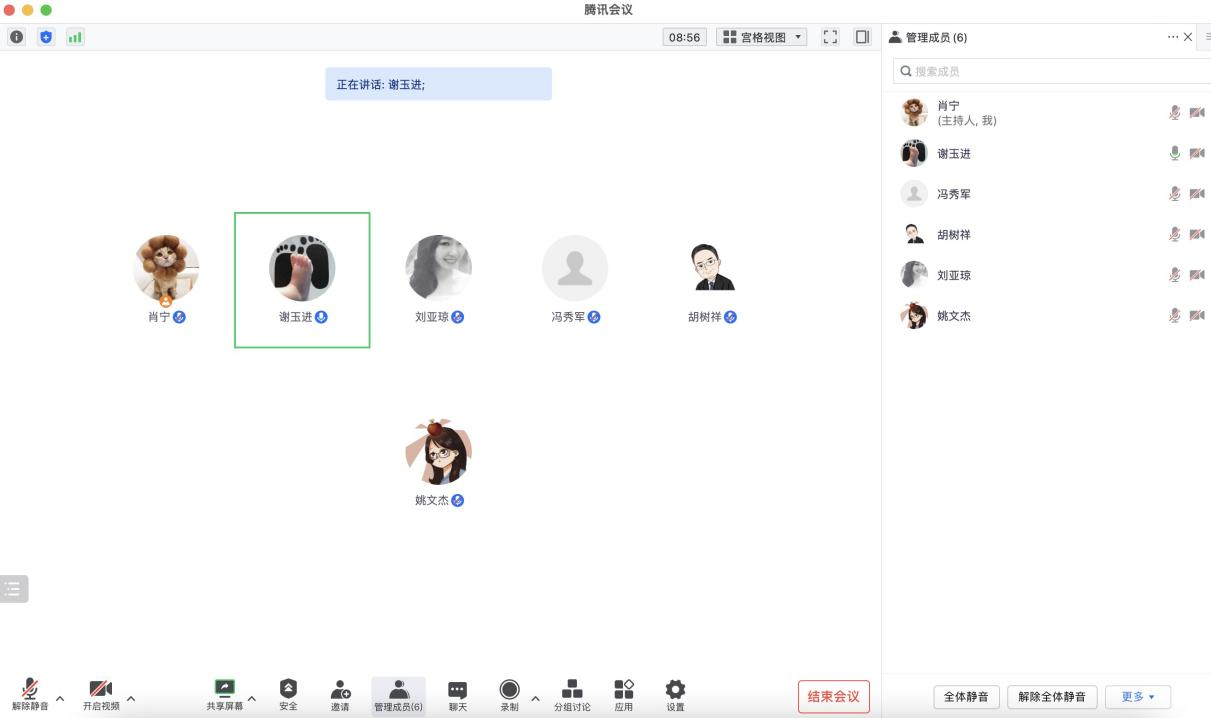Select the 管理成员(6) toolbar item

click(x=398, y=695)
